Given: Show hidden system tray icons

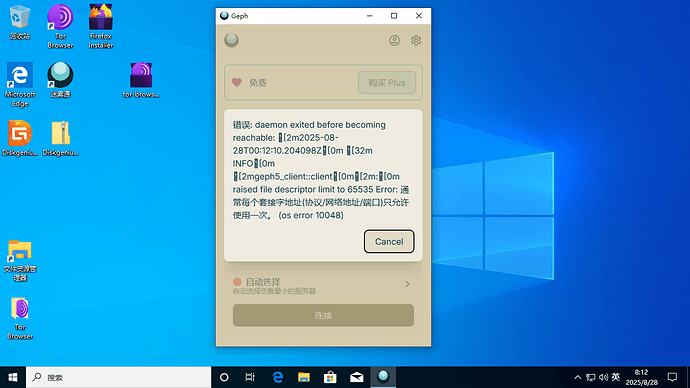Looking at the screenshot, I should [578, 377].
